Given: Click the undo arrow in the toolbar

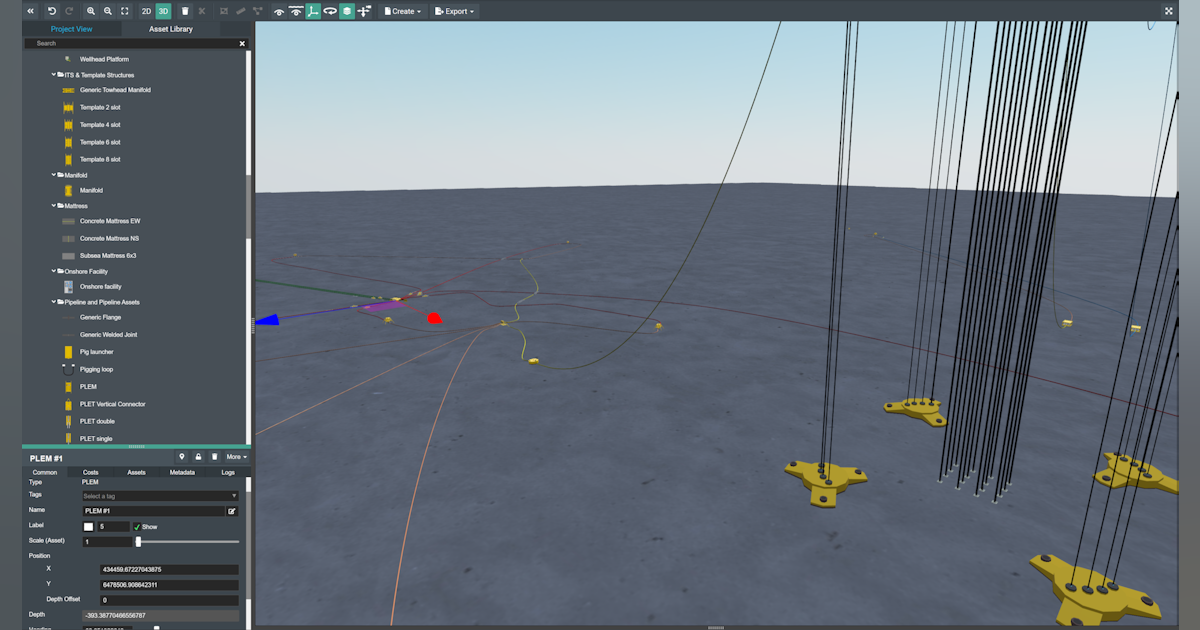Looking at the screenshot, I should pos(52,11).
